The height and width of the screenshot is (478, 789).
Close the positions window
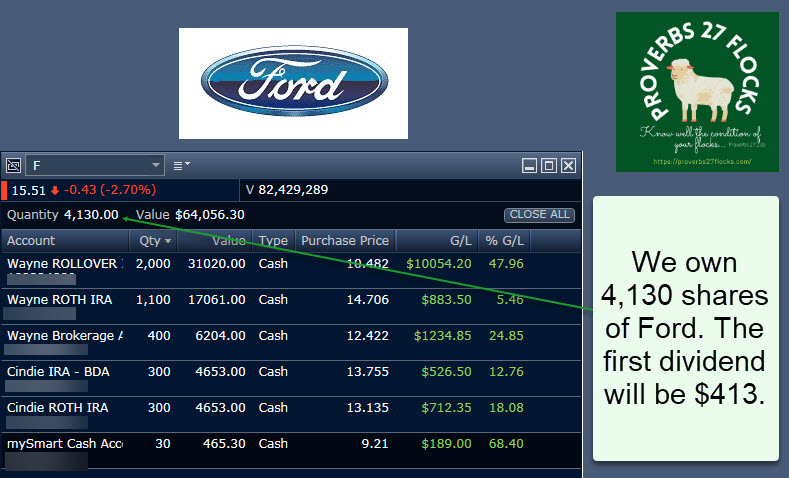(x=568, y=165)
